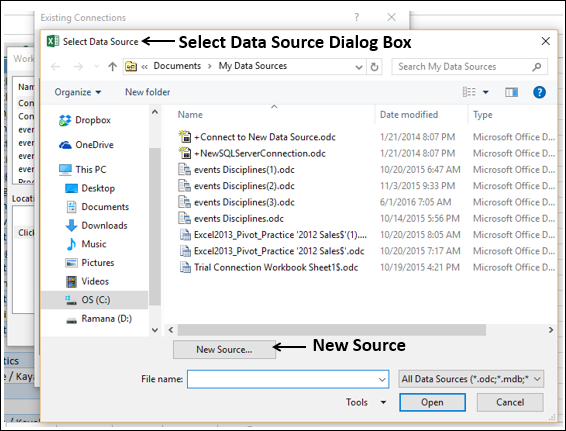Click the refresh icon beside address bar

click(x=374, y=67)
